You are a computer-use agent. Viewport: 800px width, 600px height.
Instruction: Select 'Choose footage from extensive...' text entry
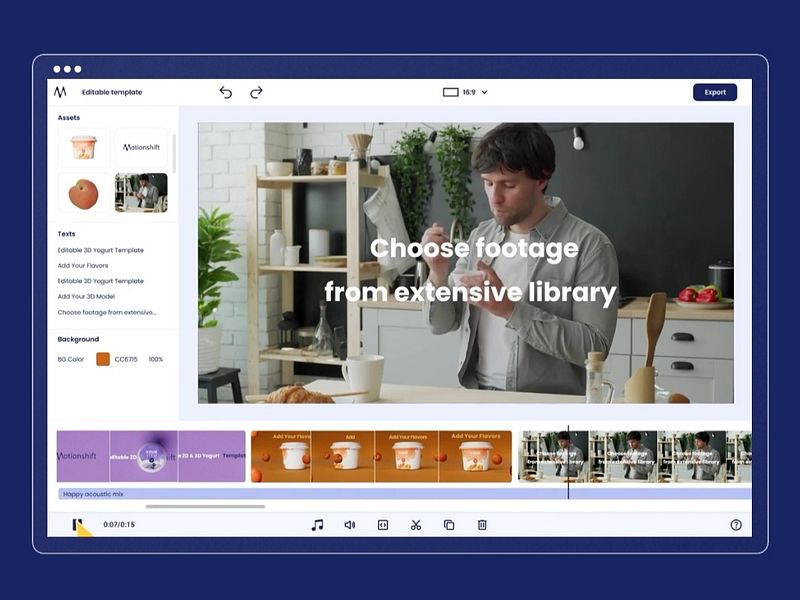107,312
